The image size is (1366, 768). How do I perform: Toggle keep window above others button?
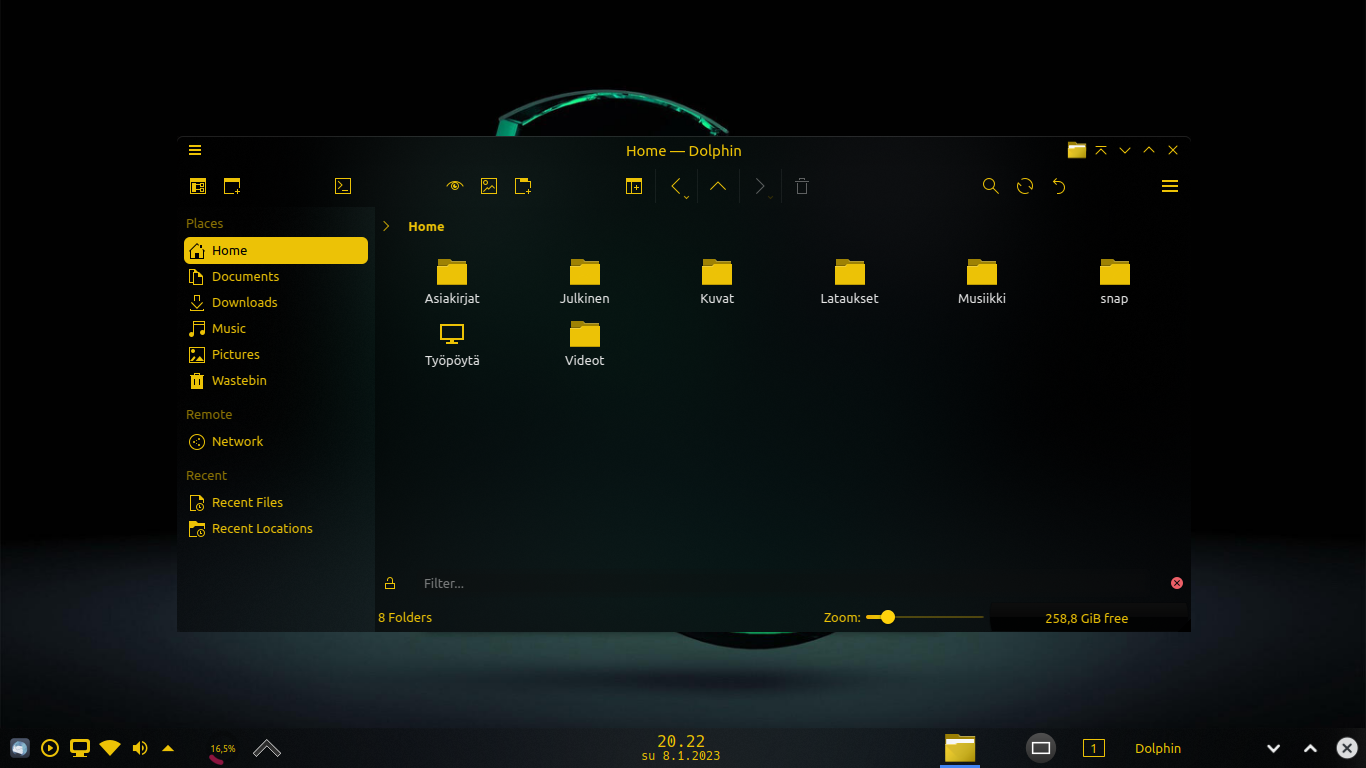tap(1101, 151)
